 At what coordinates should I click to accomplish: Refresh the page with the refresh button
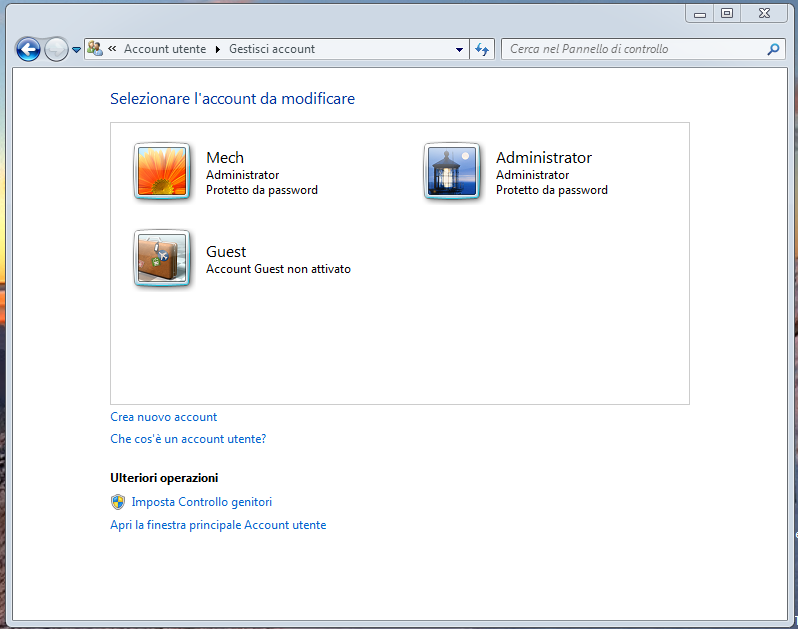pyautogui.click(x=483, y=49)
